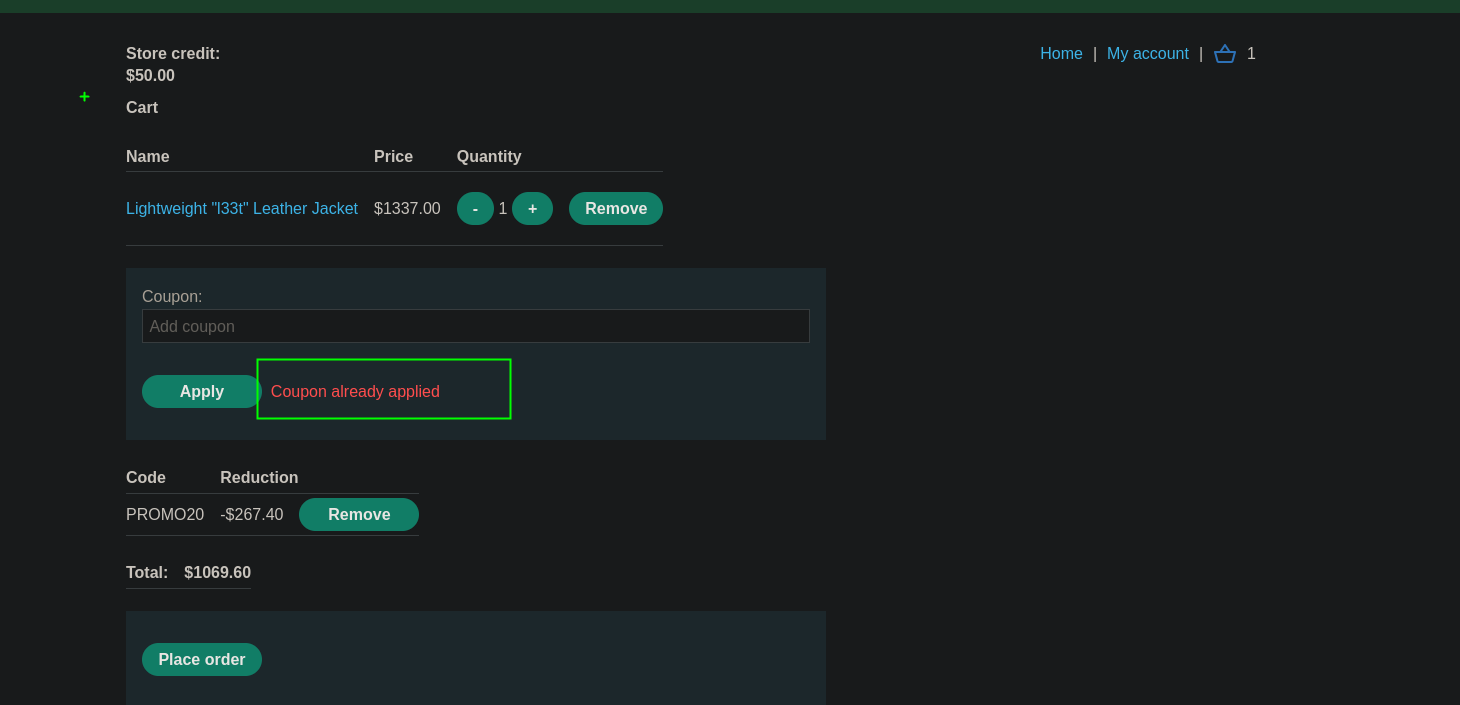This screenshot has height=705, width=1460.
Task: Remove the Leather Jacket from cart
Action: coord(615,209)
